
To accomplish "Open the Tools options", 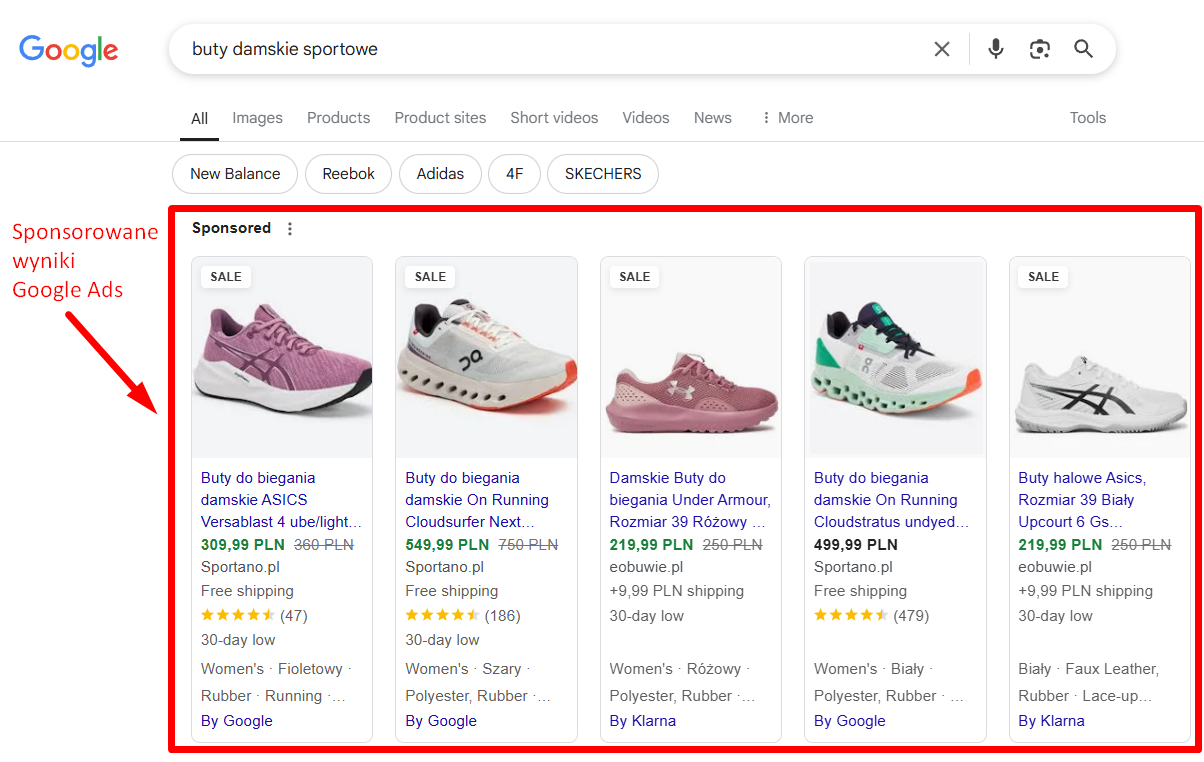I will click(x=1088, y=118).
